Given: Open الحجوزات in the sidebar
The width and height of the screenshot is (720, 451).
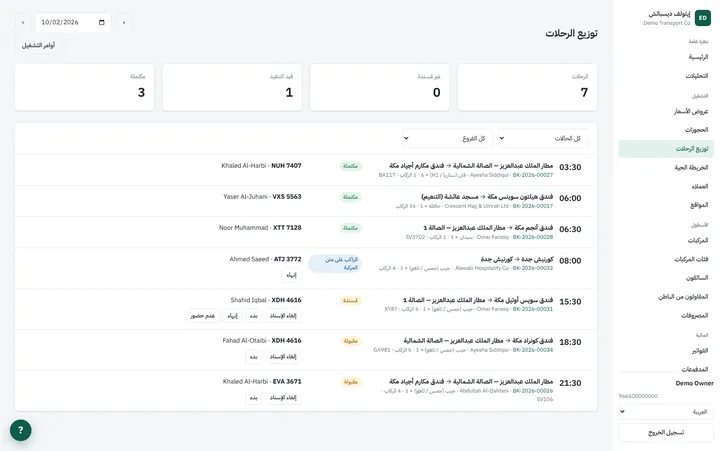Looking at the screenshot, I should [666, 130].
